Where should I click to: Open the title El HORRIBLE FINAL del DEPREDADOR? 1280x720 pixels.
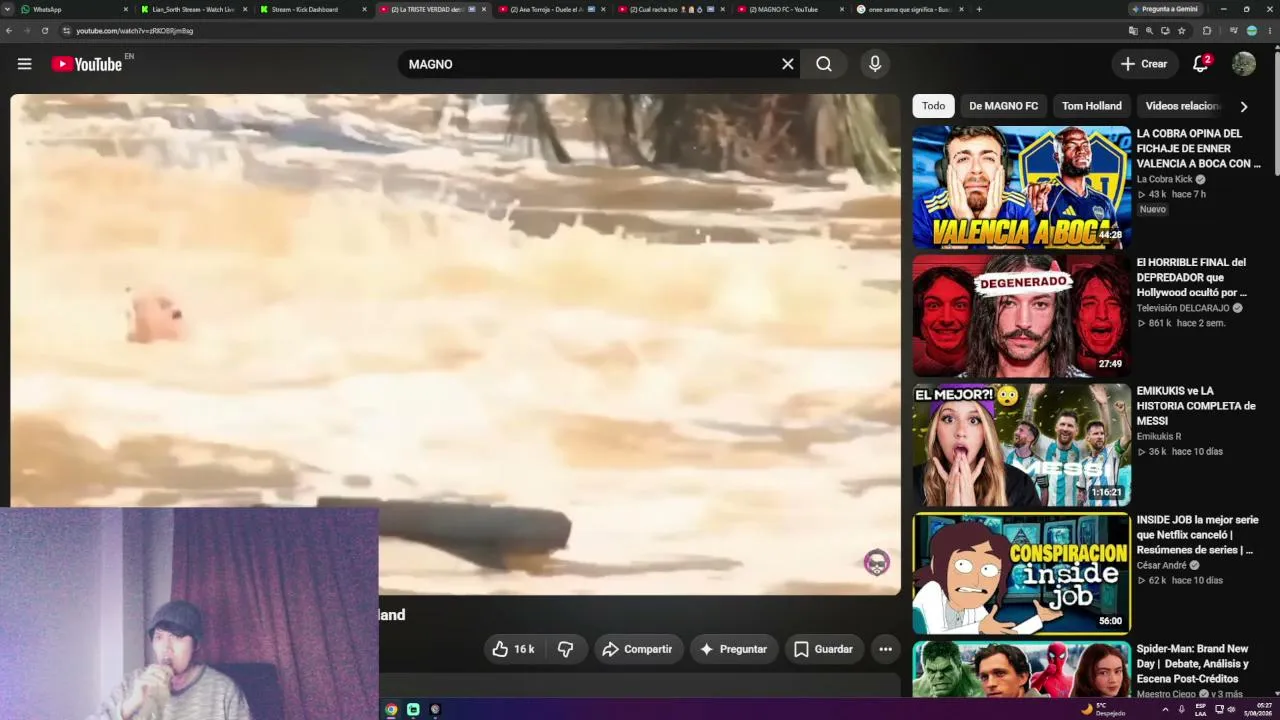coord(1192,277)
